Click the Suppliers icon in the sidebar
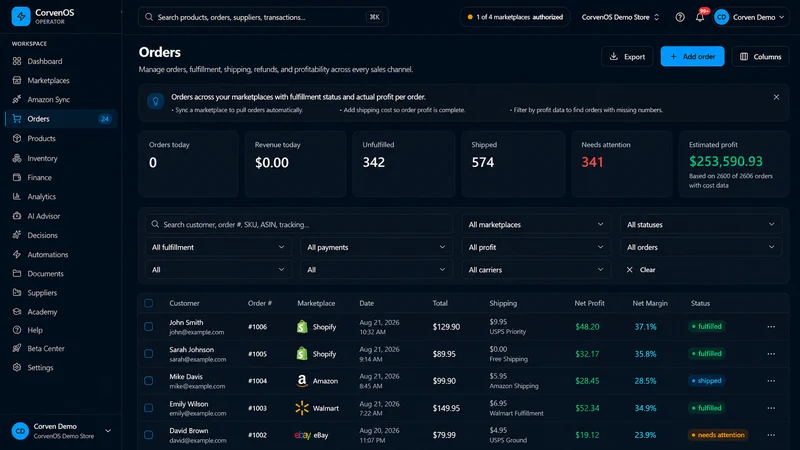 (x=17, y=292)
